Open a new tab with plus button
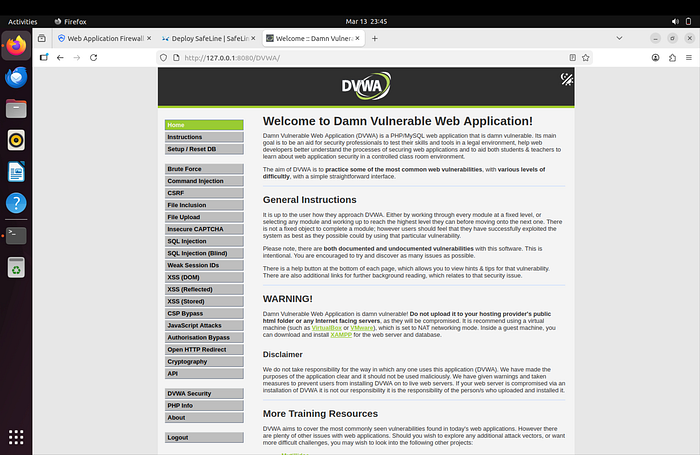Image resolution: width=700 pixels, height=455 pixels. tap(375, 38)
